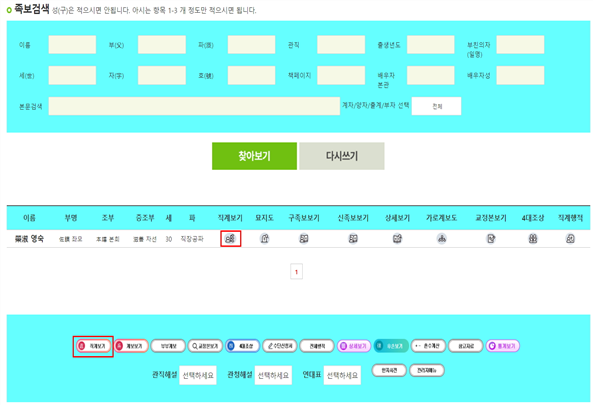The image size is (593, 405).
Task: Click the 직계보기 icon in the 영숙 row
Action: [230, 239]
